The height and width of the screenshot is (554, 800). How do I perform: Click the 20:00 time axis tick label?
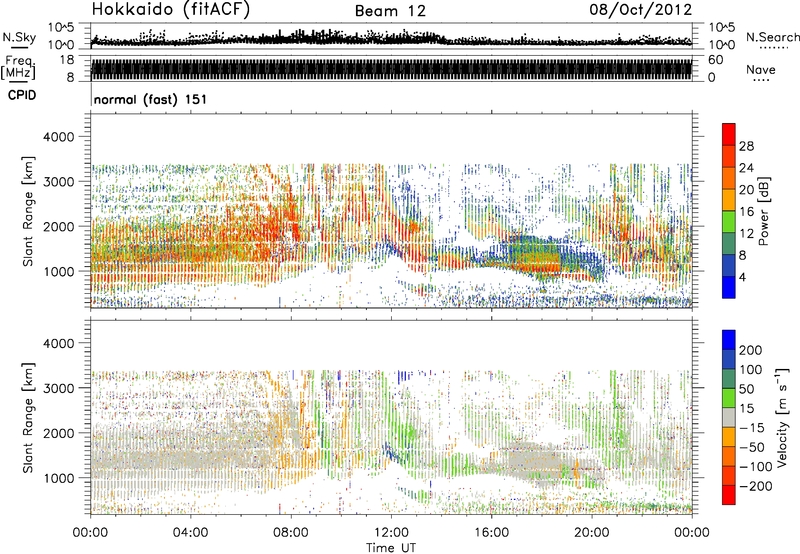[592, 533]
